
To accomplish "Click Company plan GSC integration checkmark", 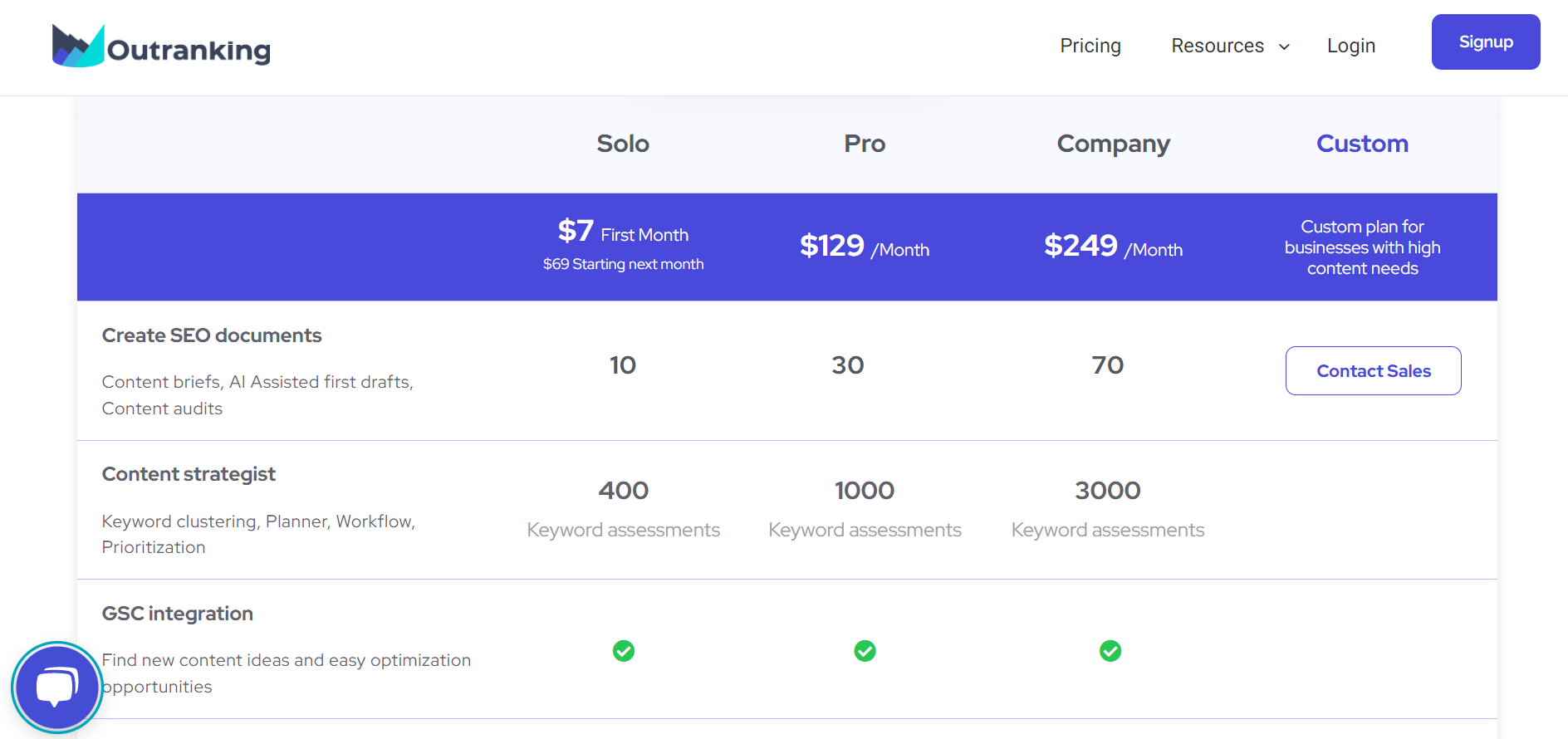I will coord(1110,651).
